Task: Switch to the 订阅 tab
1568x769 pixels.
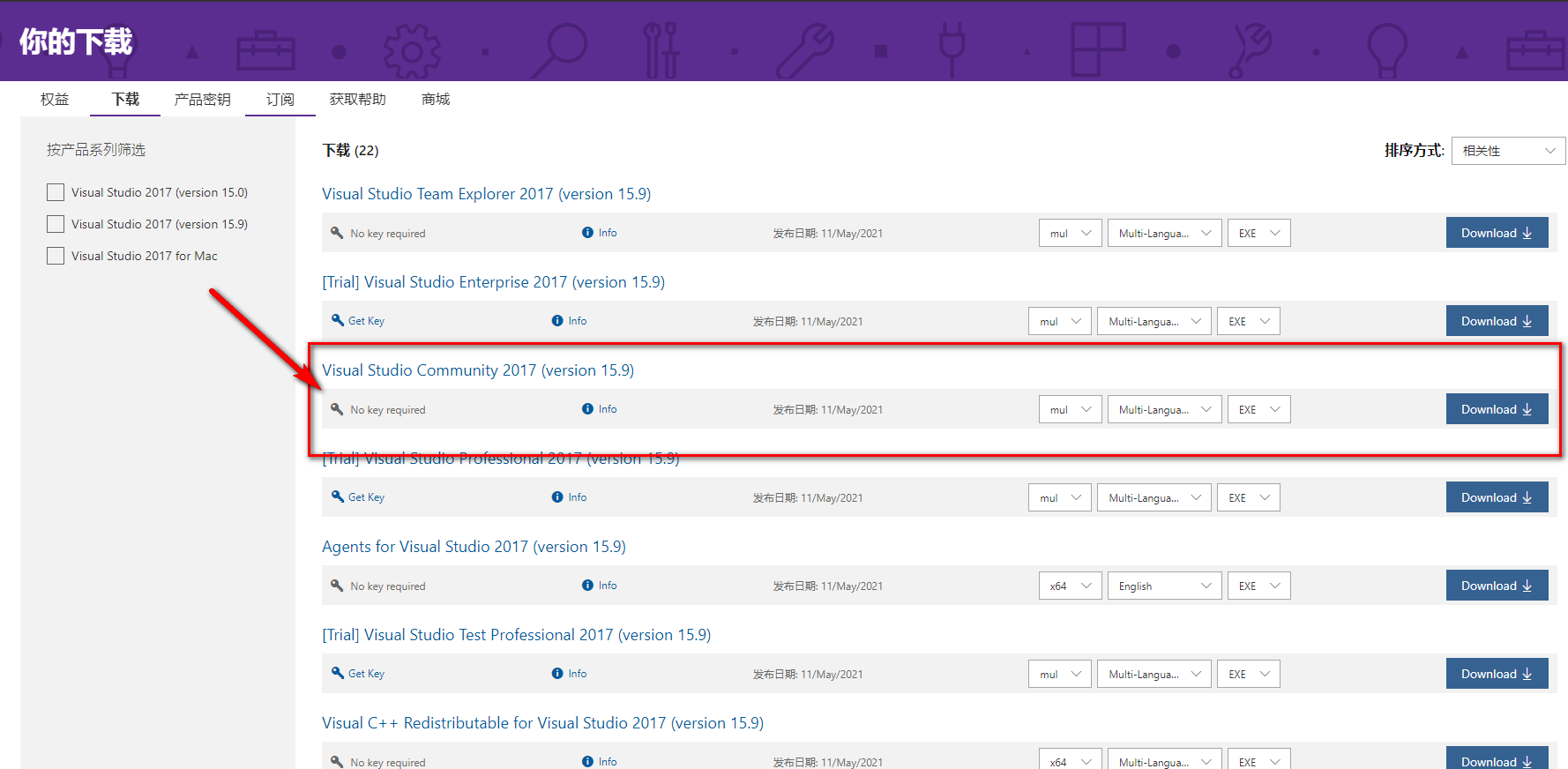Action: coord(280,99)
